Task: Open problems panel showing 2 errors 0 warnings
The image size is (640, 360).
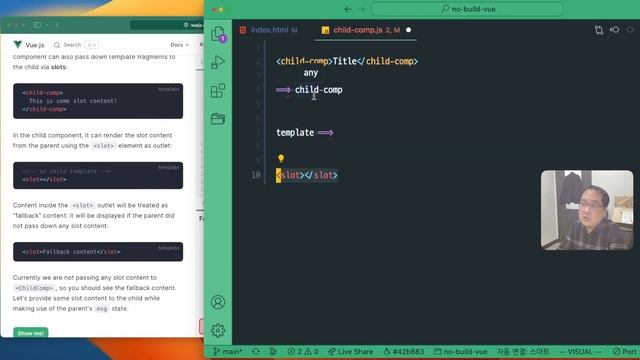Action: pyautogui.click(x=303, y=351)
